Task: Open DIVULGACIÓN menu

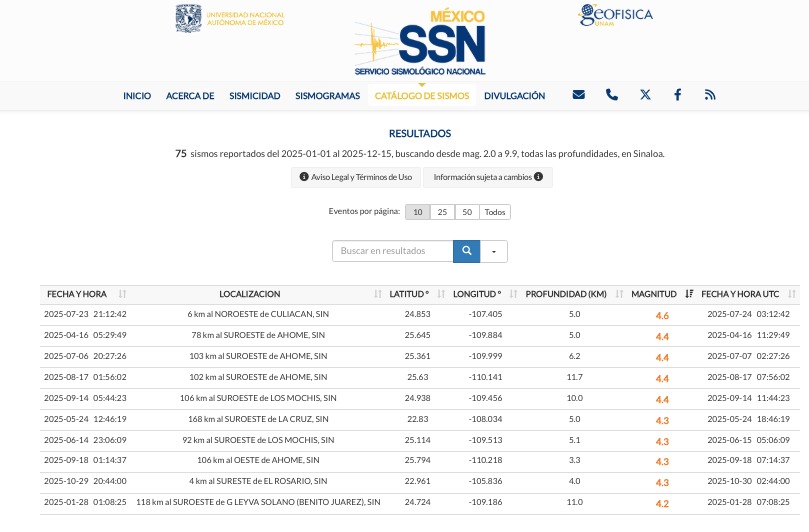Action: pyautogui.click(x=514, y=96)
